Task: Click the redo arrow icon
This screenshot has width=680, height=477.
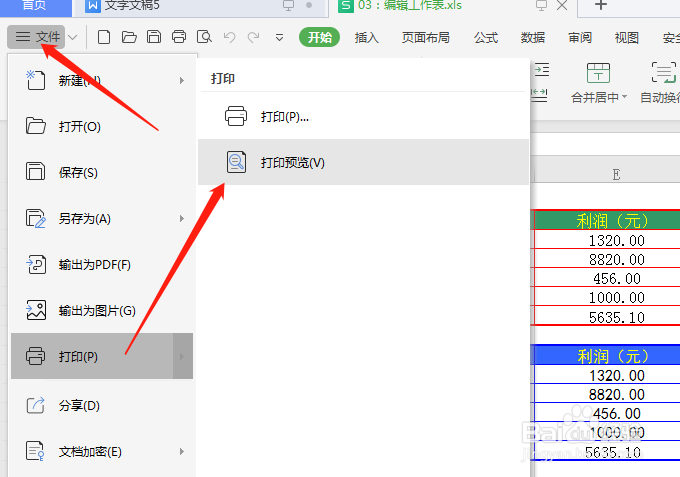Action: 253,38
